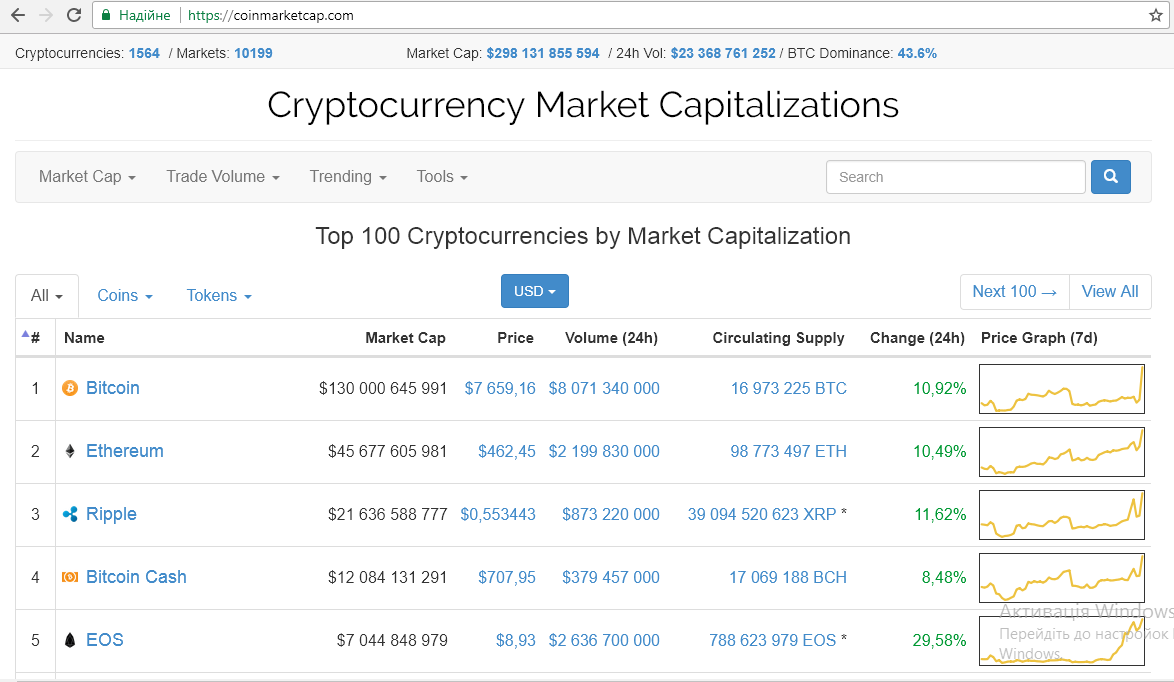Expand the Tokens filter dropdown

coord(219,296)
